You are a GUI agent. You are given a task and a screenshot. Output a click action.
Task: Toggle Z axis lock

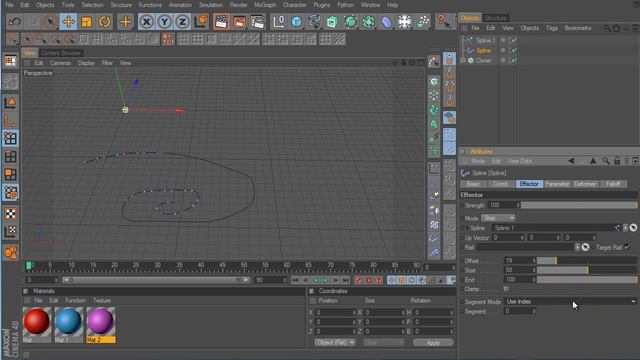182,22
